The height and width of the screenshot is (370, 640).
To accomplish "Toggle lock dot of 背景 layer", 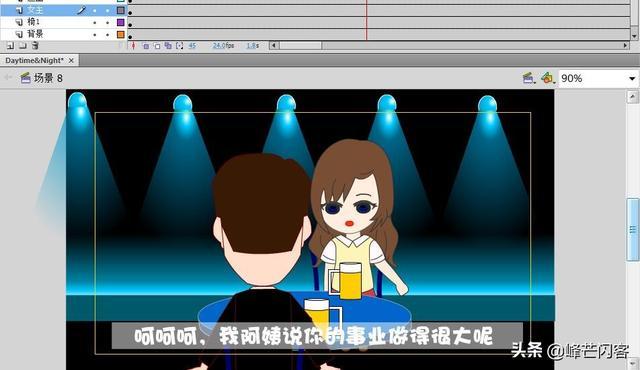I will pyautogui.click(x=108, y=35).
